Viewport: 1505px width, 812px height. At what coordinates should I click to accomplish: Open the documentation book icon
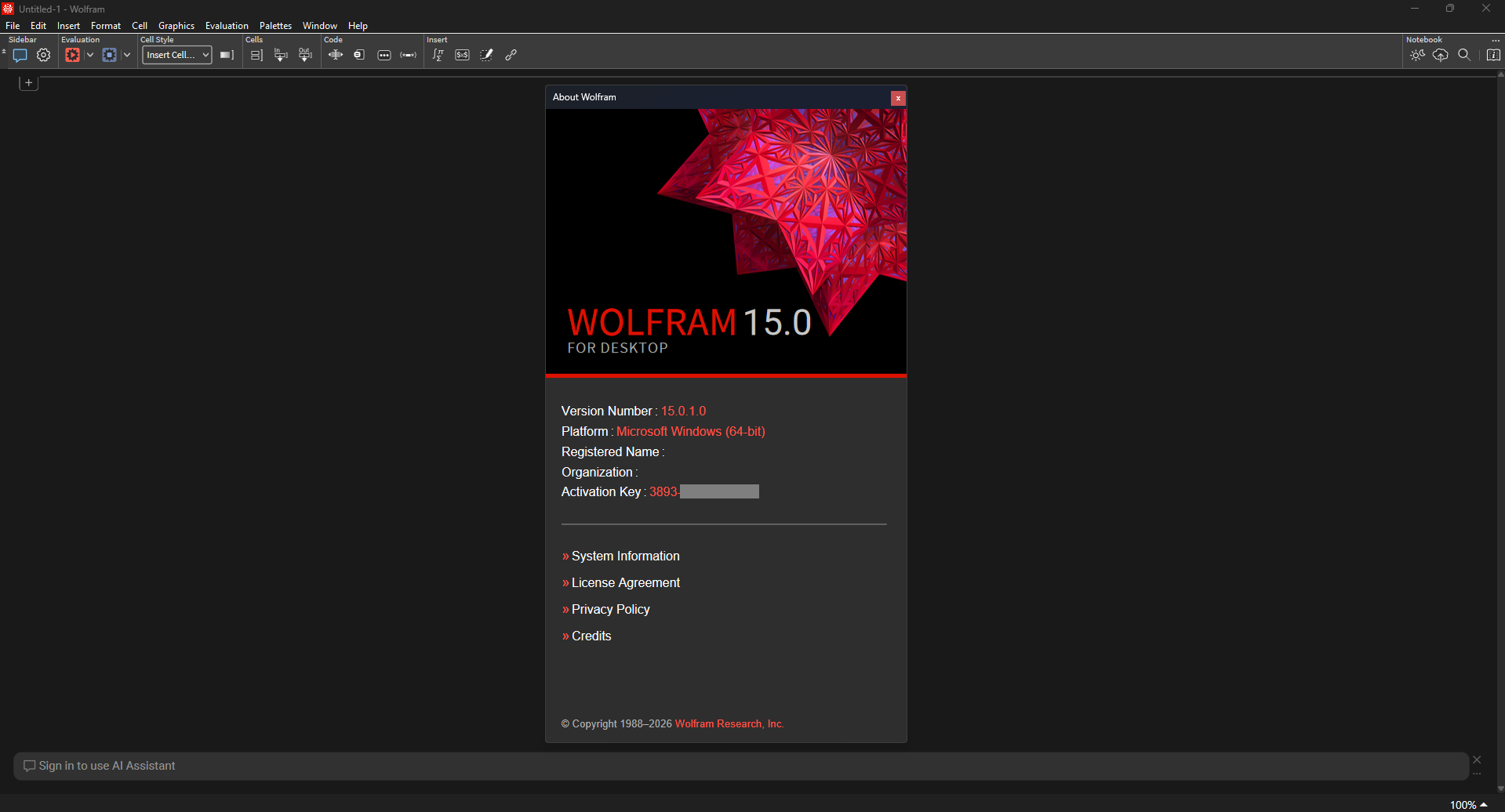(1494, 55)
